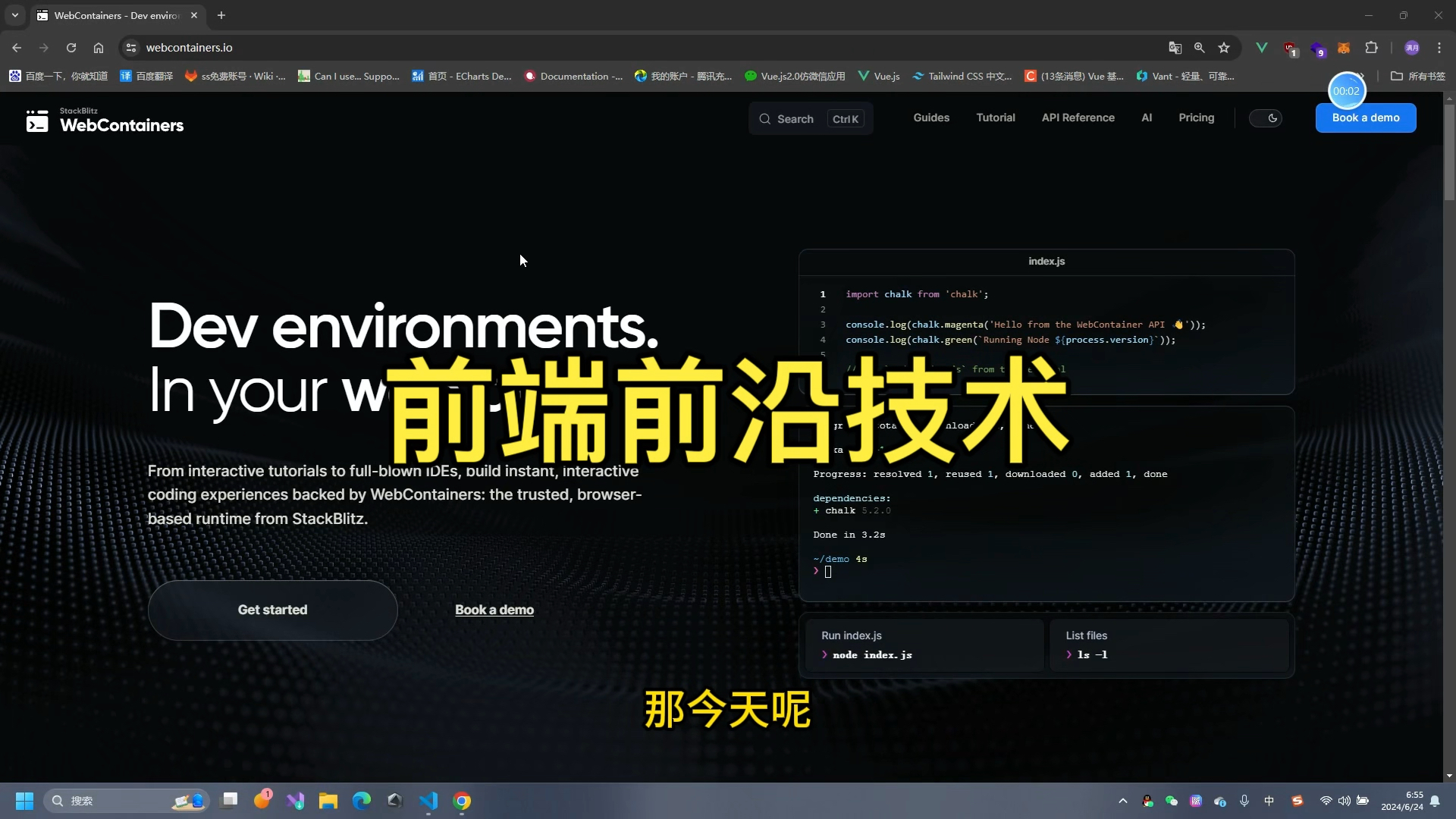The height and width of the screenshot is (819, 1456).
Task: Click the Get started button
Action: [x=272, y=610]
